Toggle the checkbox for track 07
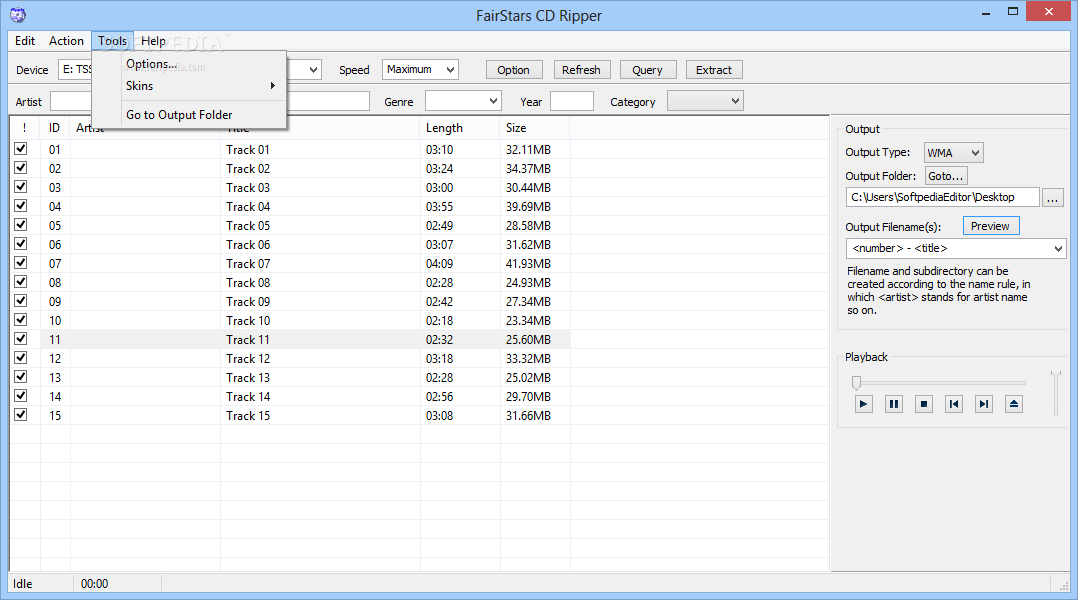 pyautogui.click(x=21, y=263)
